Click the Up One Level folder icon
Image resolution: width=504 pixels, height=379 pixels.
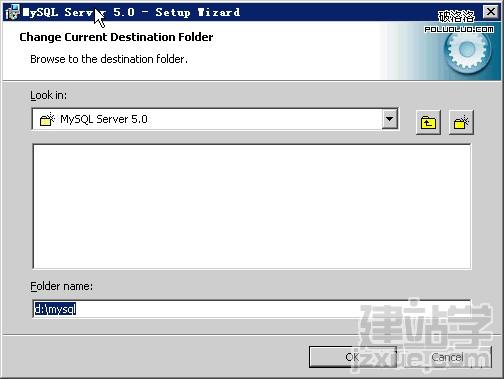(x=428, y=122)
